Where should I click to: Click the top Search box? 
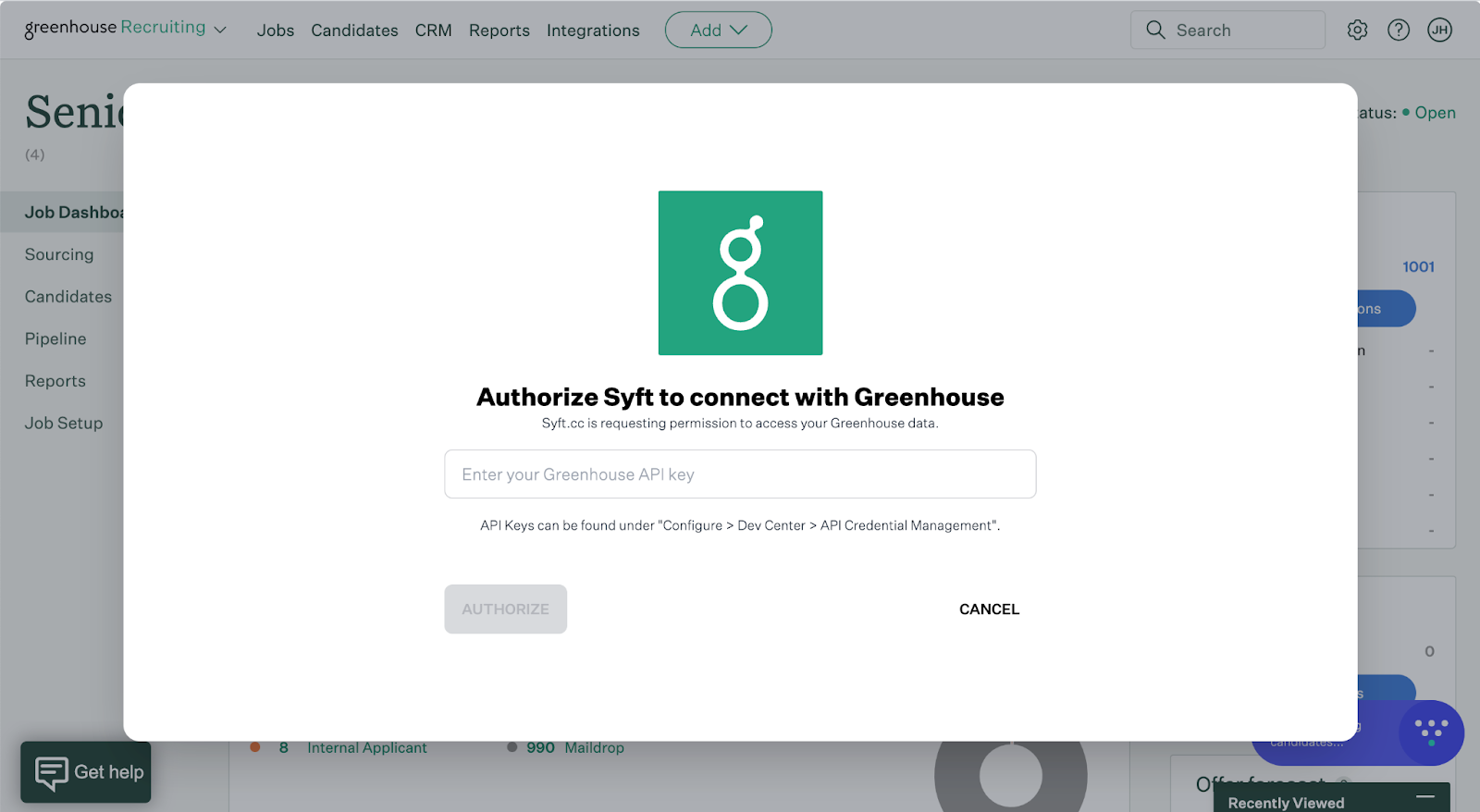(x=1227, y=30)
